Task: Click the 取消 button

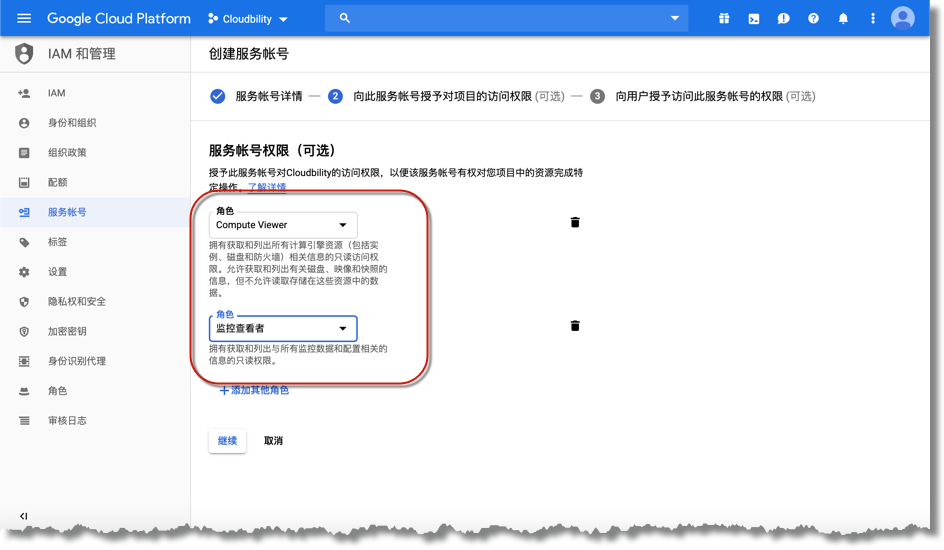Action: tap(273, 440)
